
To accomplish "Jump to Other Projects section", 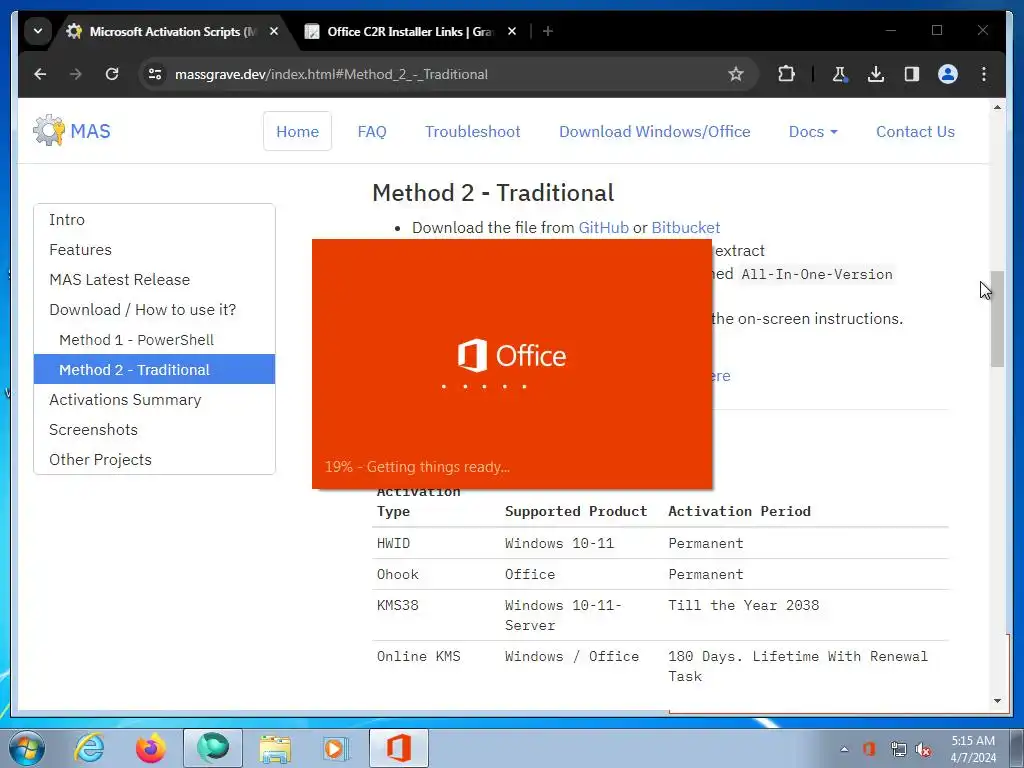I will [x=154, y=459].
